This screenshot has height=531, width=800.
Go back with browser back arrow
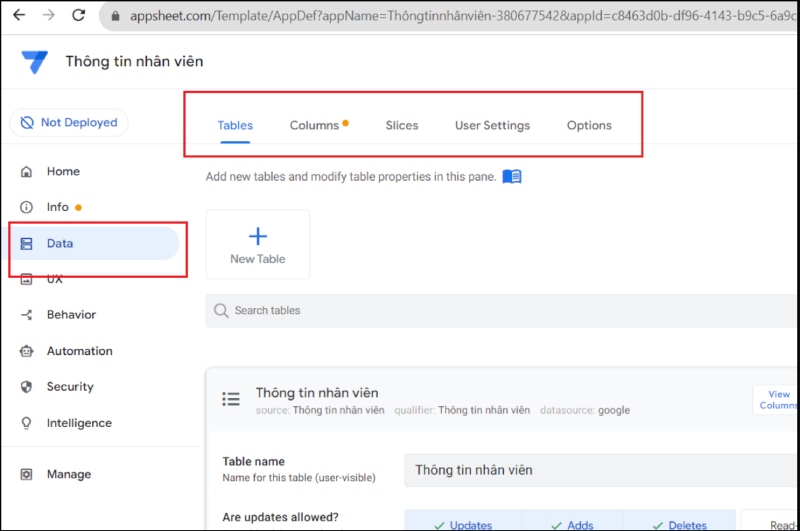click(19, 15)
